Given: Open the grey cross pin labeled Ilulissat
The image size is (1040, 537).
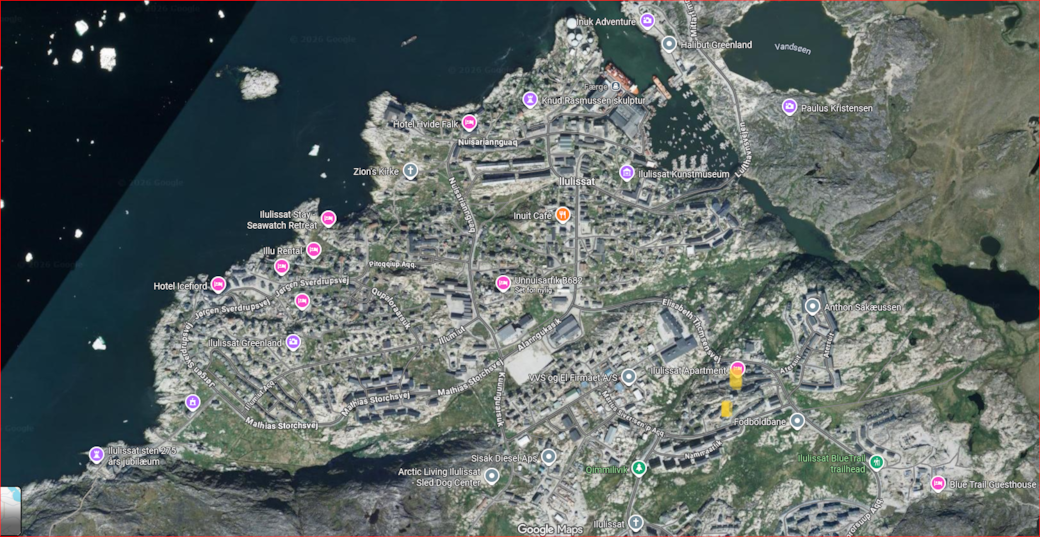Looking at the screenshot, I should pos(636,523).
